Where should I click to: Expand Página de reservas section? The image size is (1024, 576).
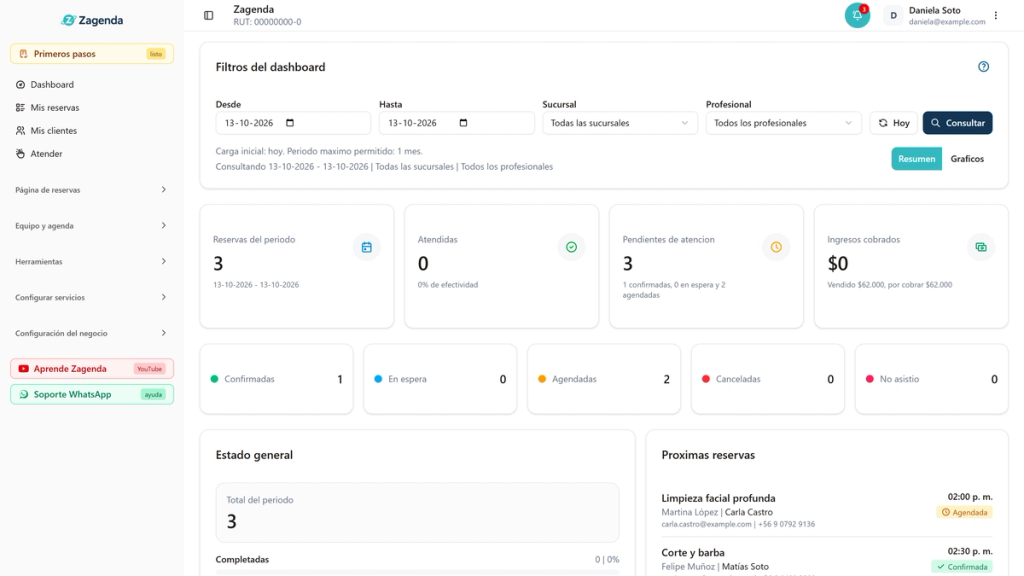91,190
